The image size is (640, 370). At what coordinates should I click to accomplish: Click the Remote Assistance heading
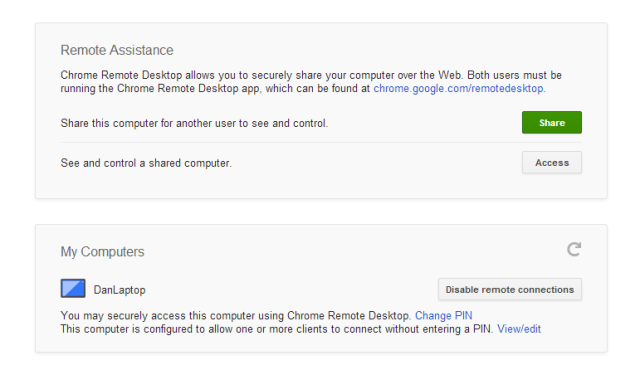coord(117,50)
